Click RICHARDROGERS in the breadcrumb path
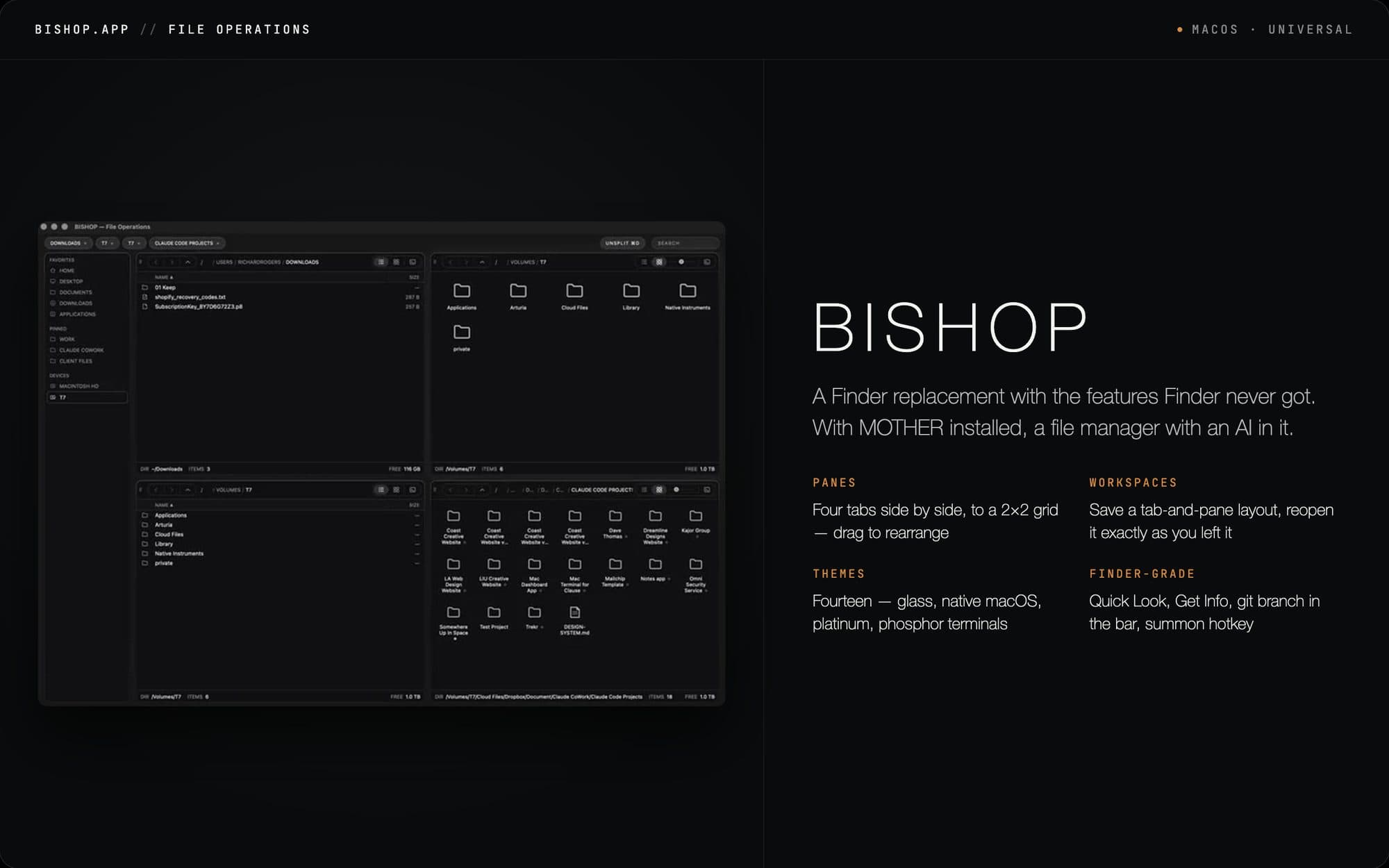 click(x=259, y=262)
